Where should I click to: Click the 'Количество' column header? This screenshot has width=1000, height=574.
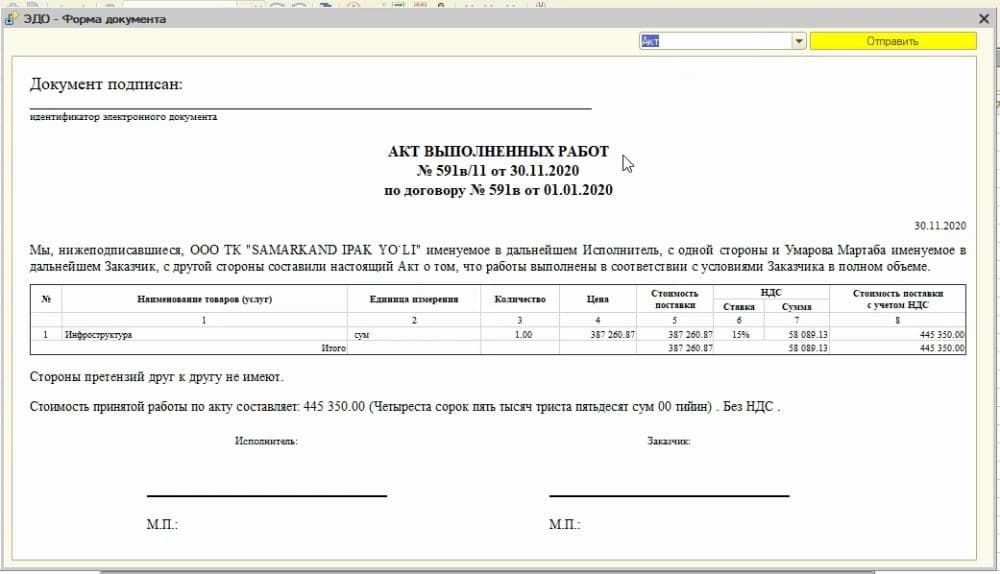tap(520, 299)
